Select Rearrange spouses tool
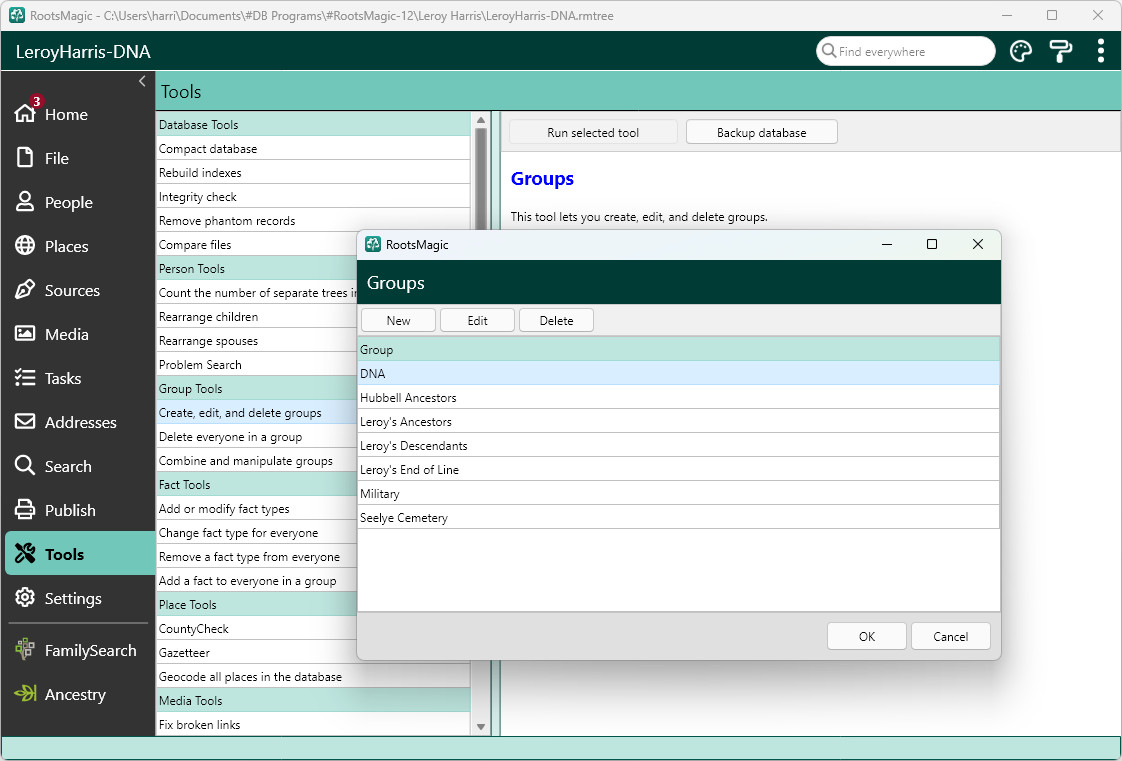Image resolution: width=1122 pixels, height=761 pixels. tap(257, 340)
